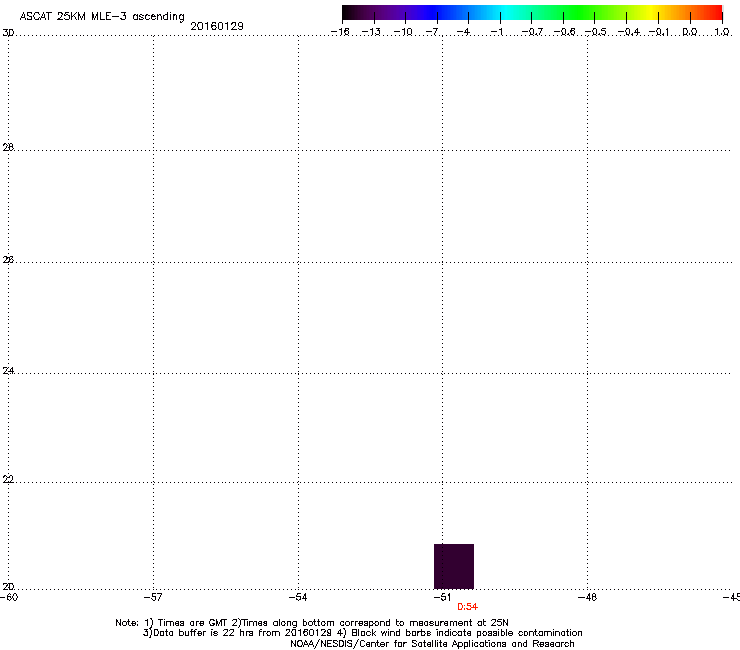This screenshot has height=650, width=740.
Task: Click the -0.6 color bar label
Action: (564, 32)
